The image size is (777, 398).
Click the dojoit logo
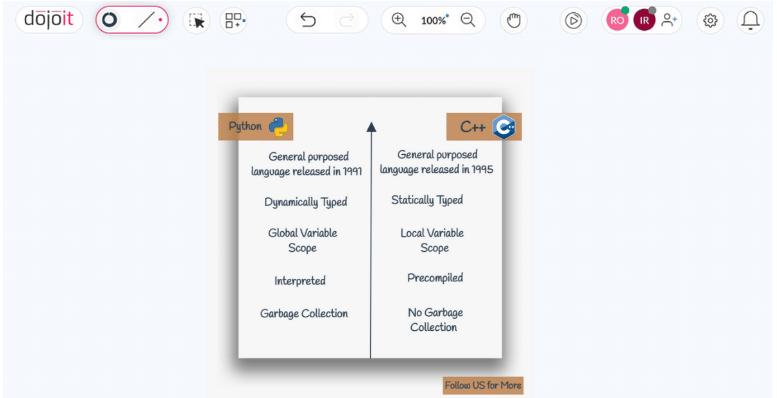49,20
